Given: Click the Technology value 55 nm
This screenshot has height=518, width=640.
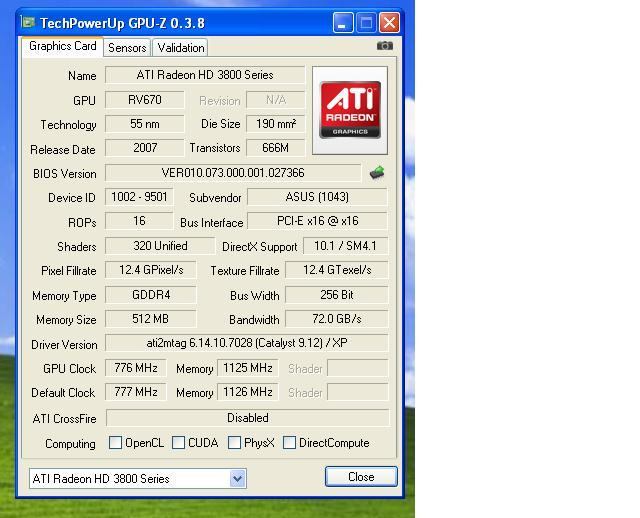Looking at the screenshot, I should click(x=144, y=124).
